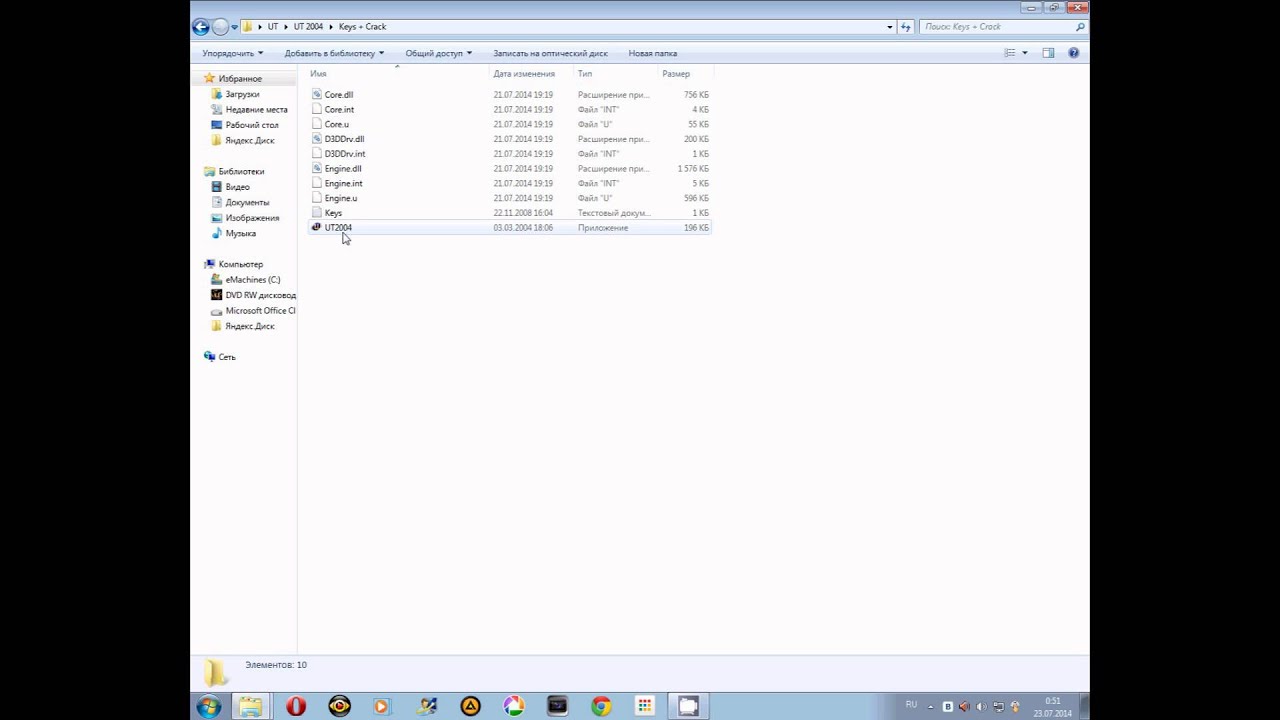Screen dimensions: 1280x720
Task: Open the eye-shaped media player taskbar icon
Action: 340,706
